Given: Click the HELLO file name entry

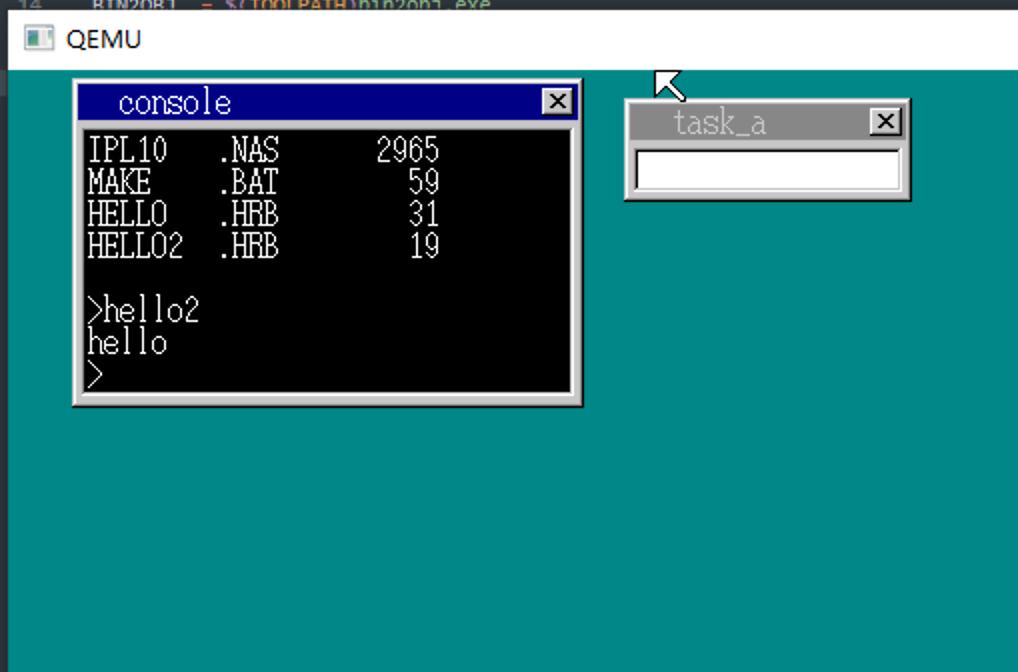Looking at the screenshot, I should click(127, 214).
